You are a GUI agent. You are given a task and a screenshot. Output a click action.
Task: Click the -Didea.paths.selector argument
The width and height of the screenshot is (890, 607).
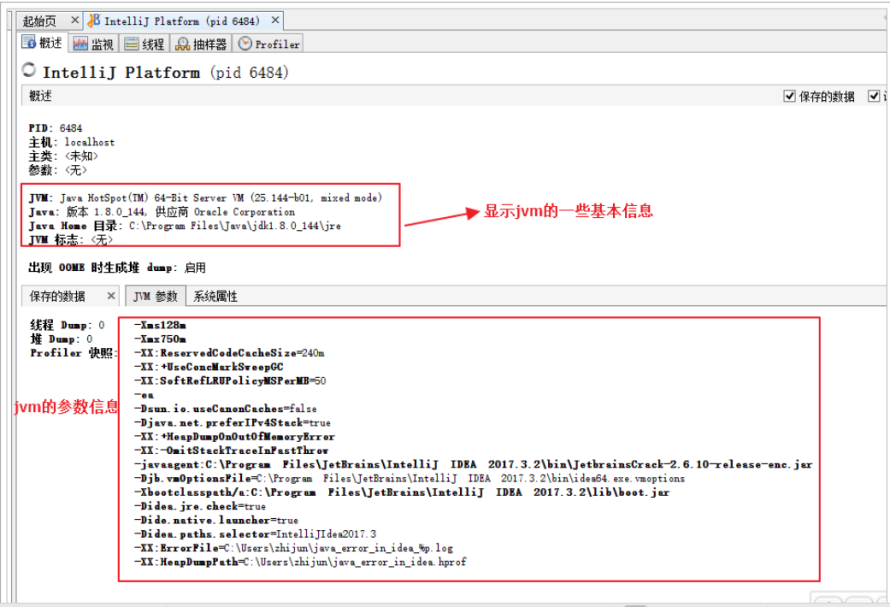point(255,534)
